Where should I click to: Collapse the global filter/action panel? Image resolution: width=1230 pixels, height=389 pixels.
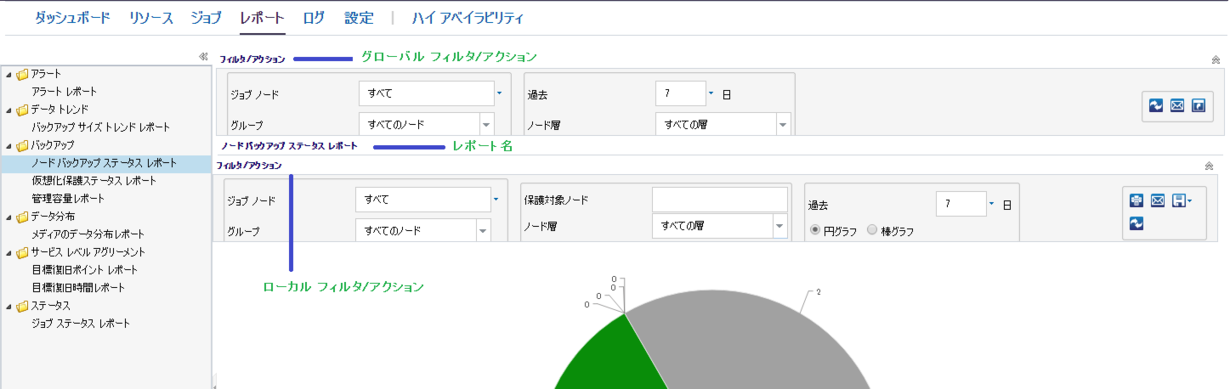1215,60
